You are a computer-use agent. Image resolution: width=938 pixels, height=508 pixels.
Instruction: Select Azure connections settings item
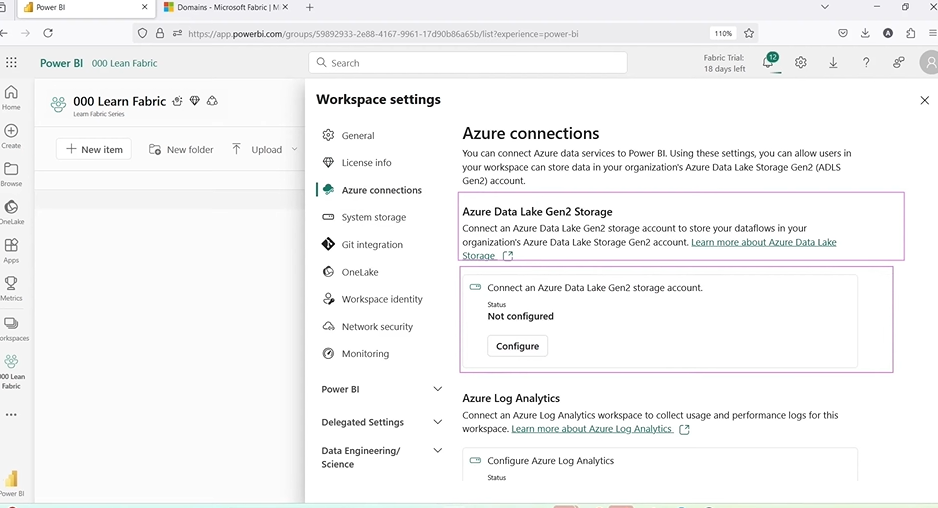point(381,190)
